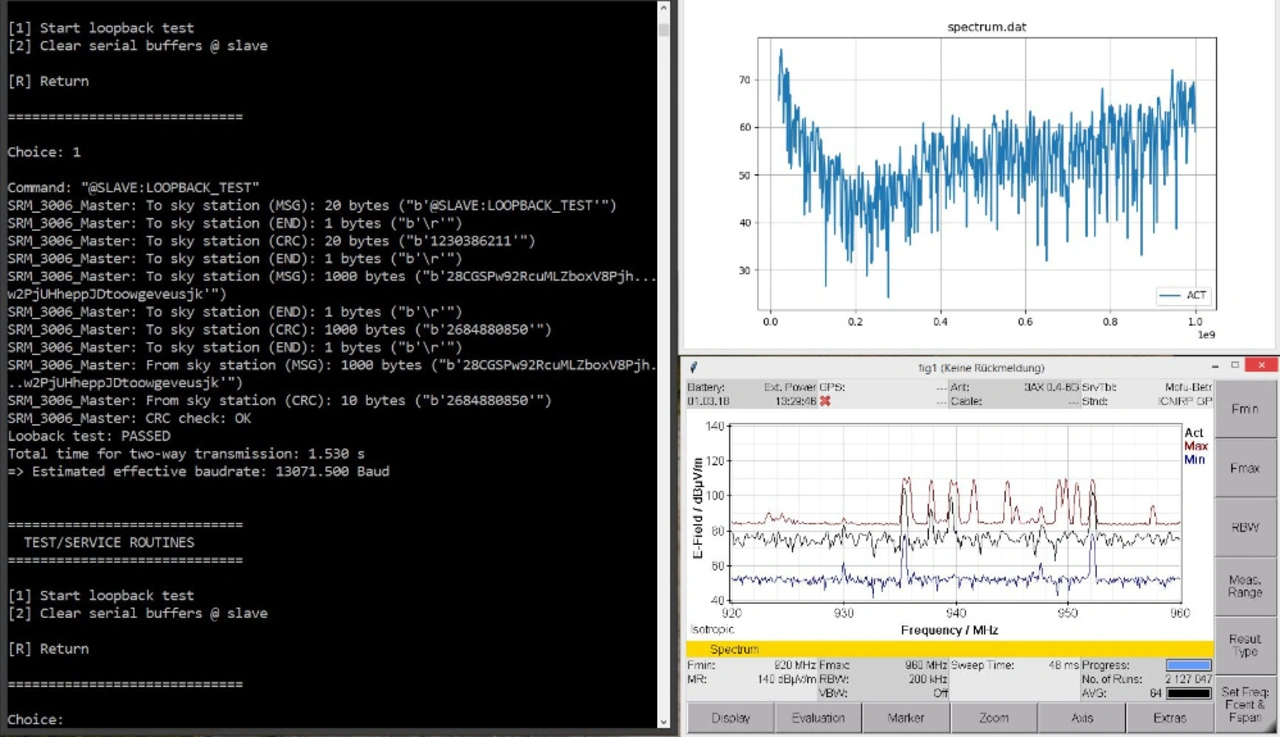Click the 'spectrum.dat' plot title
Viewport: 1280px width, 737px height.
(x=987, y=27)
